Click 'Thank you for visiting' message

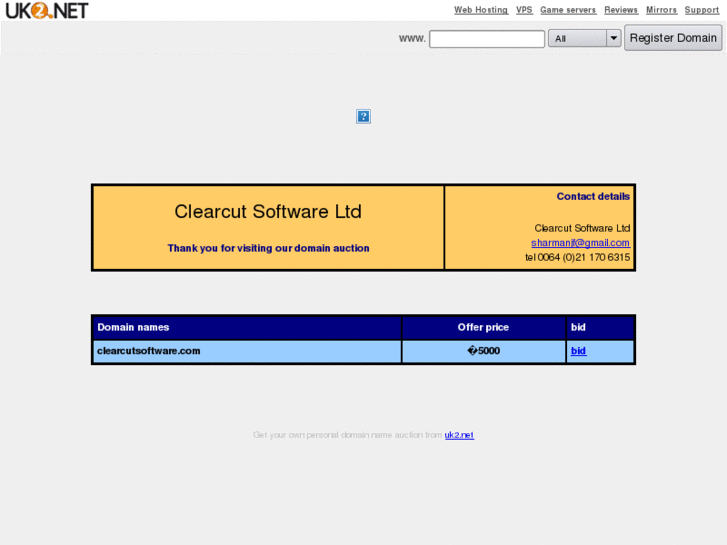pos(268,248)
